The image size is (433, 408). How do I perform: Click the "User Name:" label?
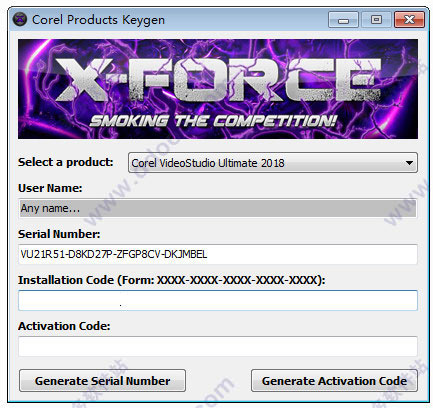point(50,188)
